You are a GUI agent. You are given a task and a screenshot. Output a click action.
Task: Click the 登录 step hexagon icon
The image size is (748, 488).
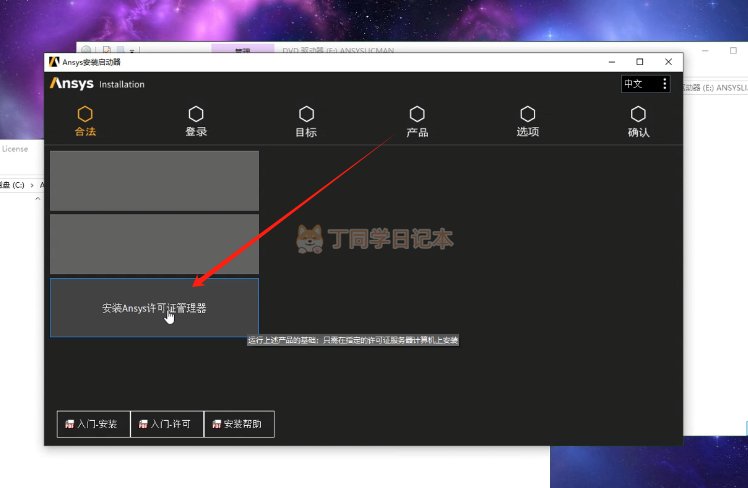196,114
